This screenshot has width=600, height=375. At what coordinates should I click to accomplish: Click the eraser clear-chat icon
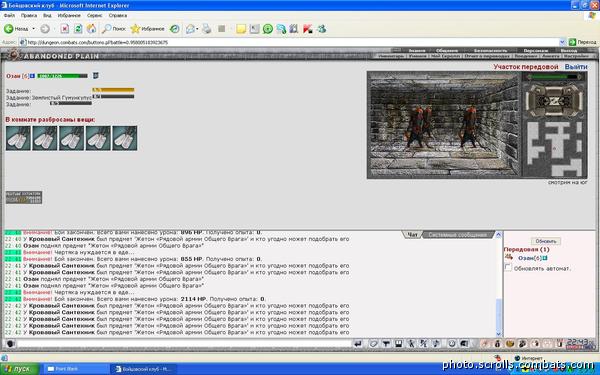(x=373, y=344)
